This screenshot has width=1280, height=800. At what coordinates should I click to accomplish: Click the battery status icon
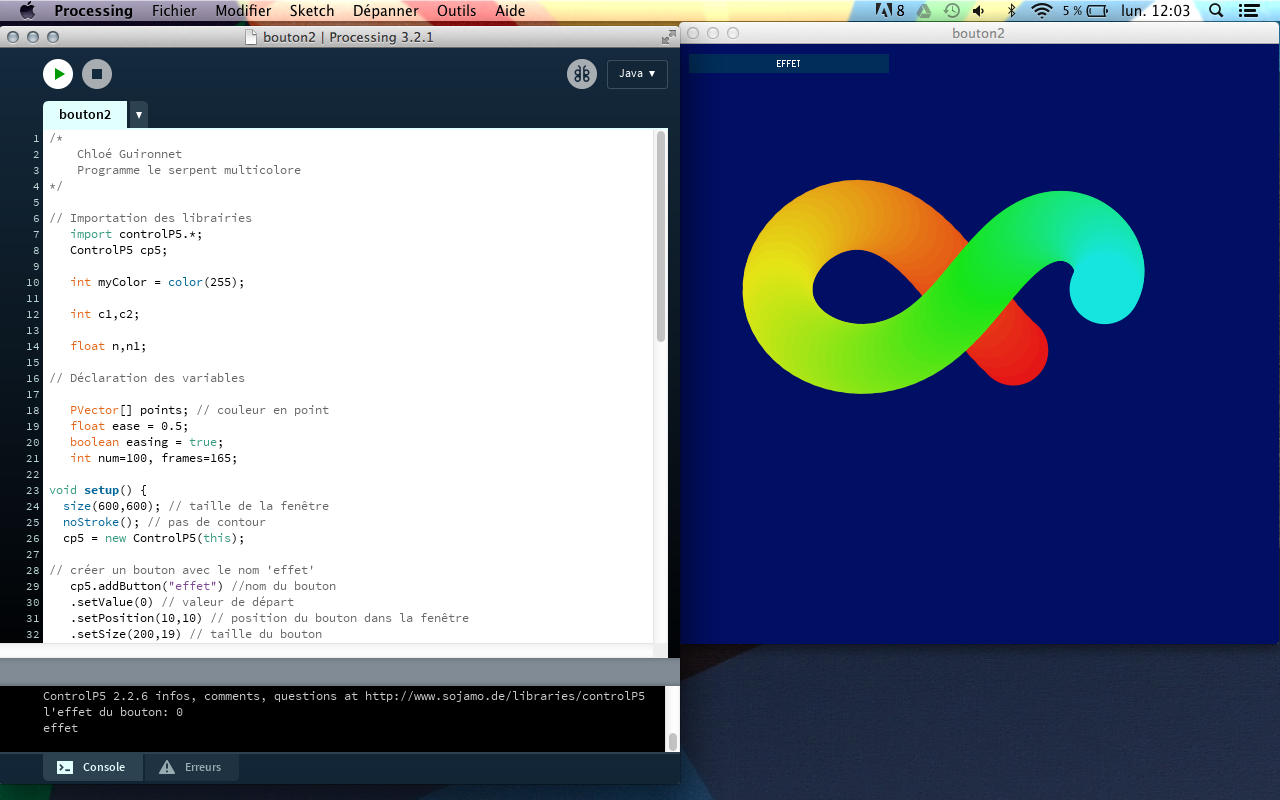pos(1097,11)
